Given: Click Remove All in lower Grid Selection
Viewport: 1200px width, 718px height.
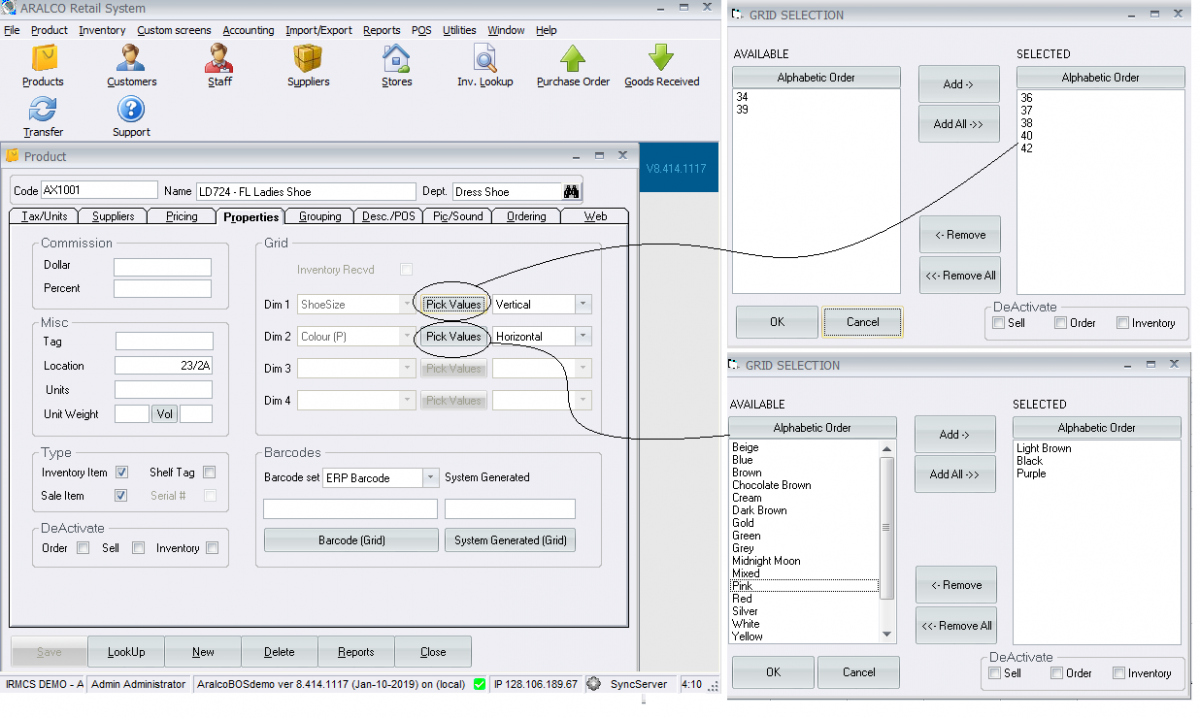Looking at the screenshot, I should 956,626.
